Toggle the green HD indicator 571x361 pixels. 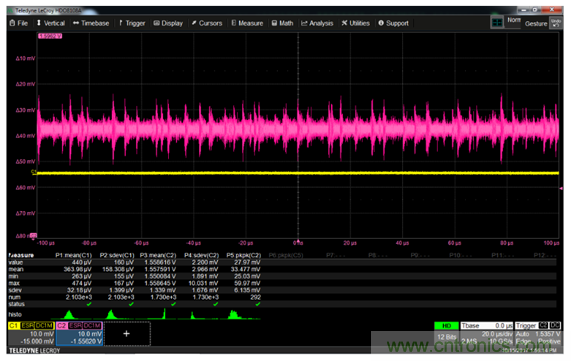click(446, 326)
